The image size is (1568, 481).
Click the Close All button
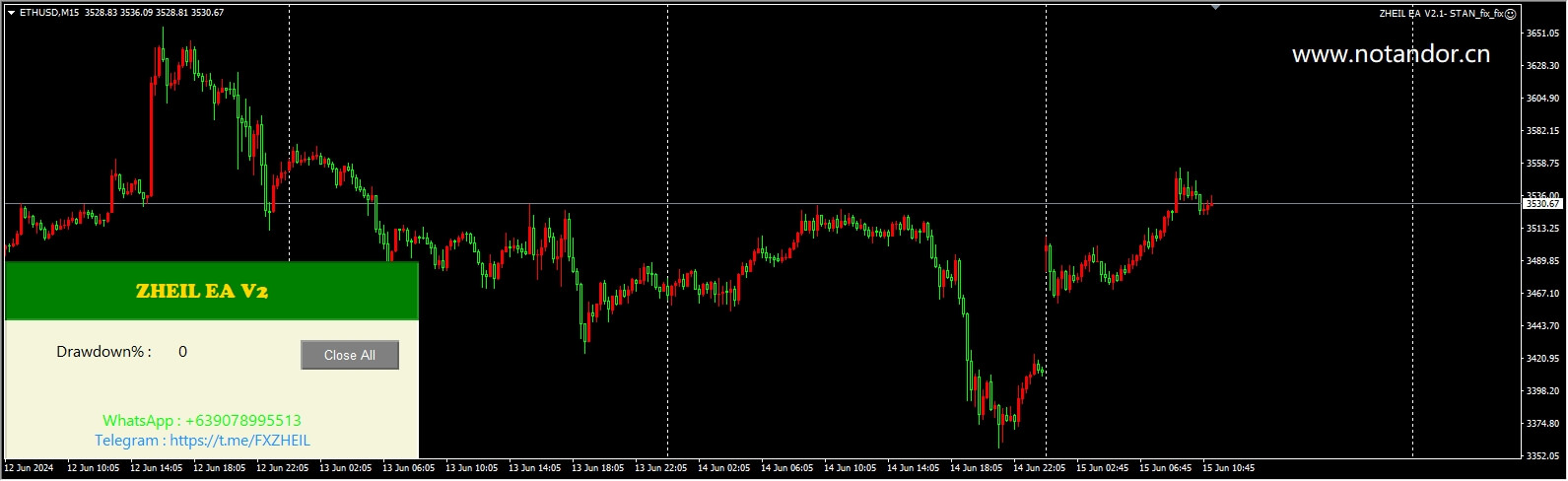[x=350, y=355]
